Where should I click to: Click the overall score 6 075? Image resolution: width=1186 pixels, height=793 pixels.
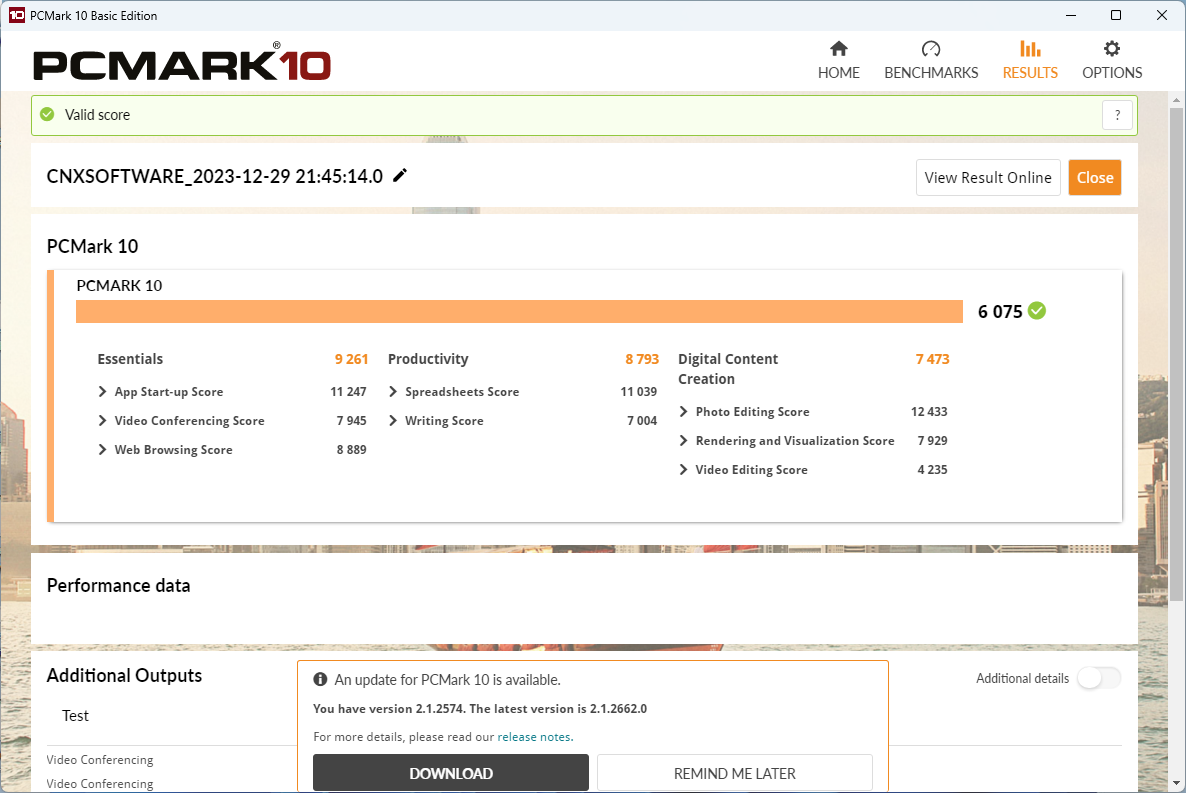[1000, 311]
